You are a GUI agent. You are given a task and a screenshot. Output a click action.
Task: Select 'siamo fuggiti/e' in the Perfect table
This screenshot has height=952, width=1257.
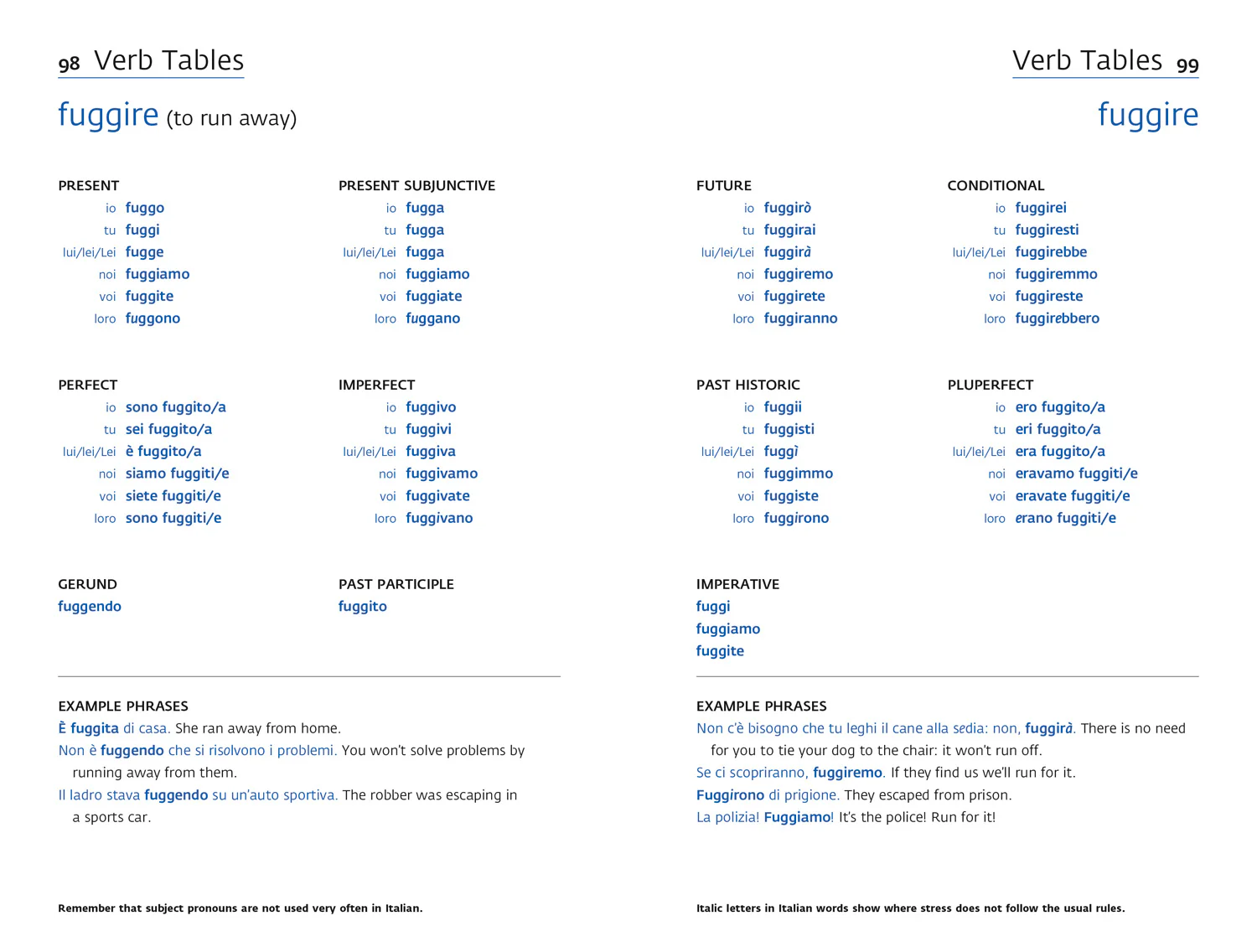pyautogui.click(x=178, y=474)
